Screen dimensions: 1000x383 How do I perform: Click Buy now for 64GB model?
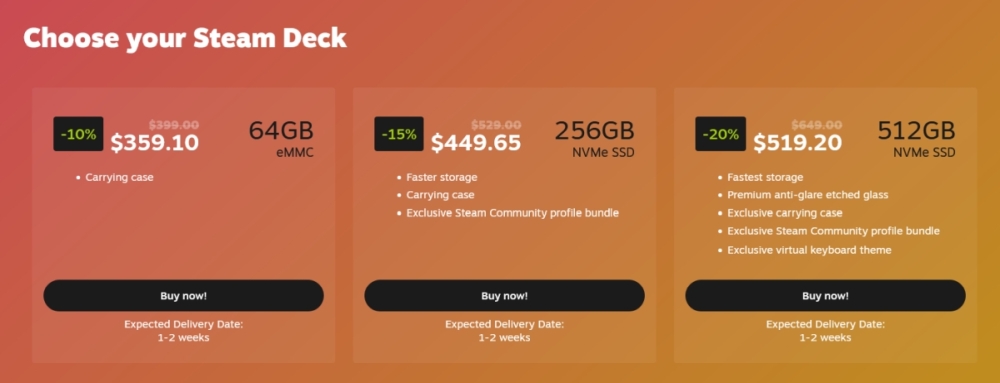pyautogui.click(x=184, y=296)
